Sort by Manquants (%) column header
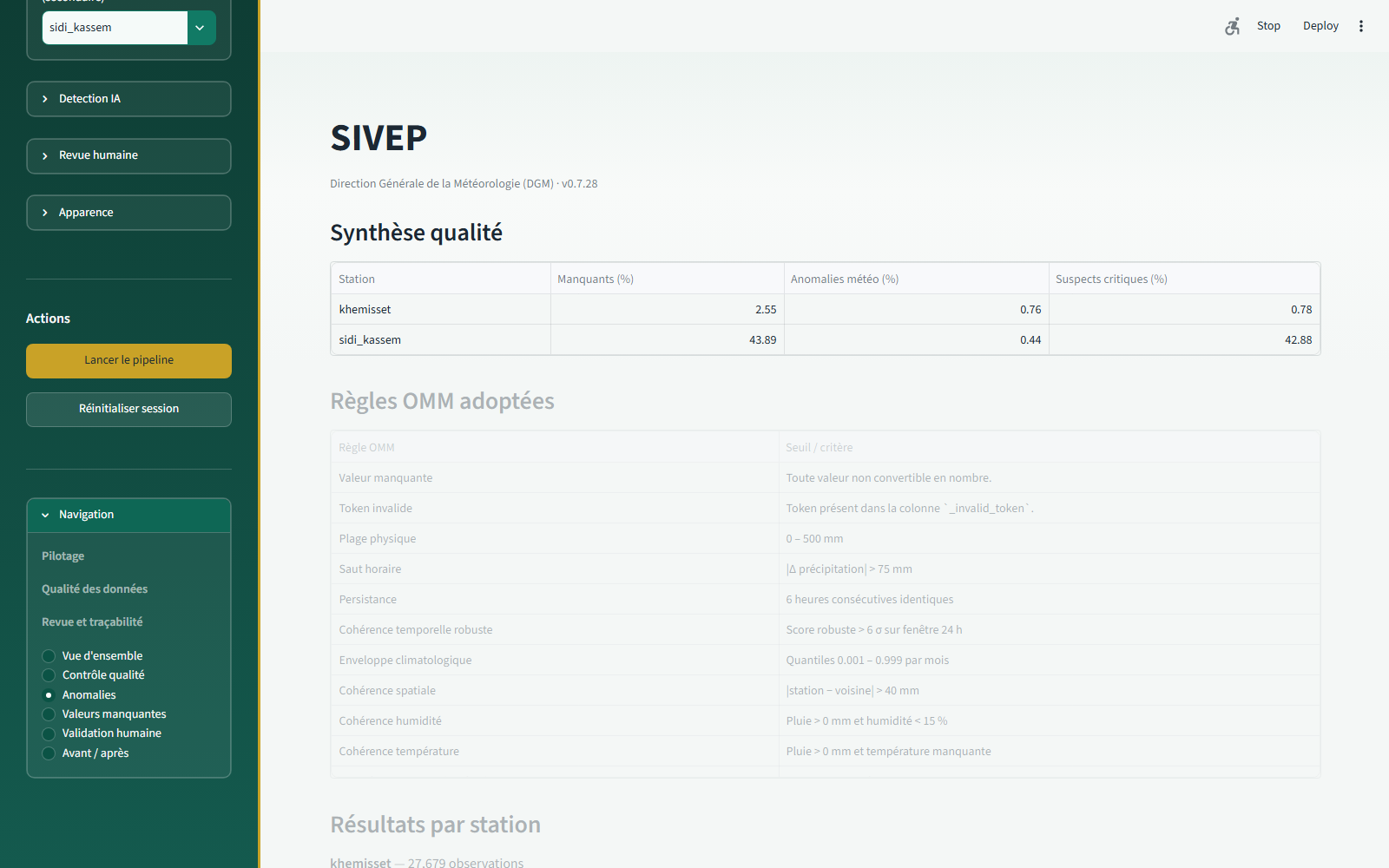Screen dimensions: 1389x868 click(x=668, y=279)
